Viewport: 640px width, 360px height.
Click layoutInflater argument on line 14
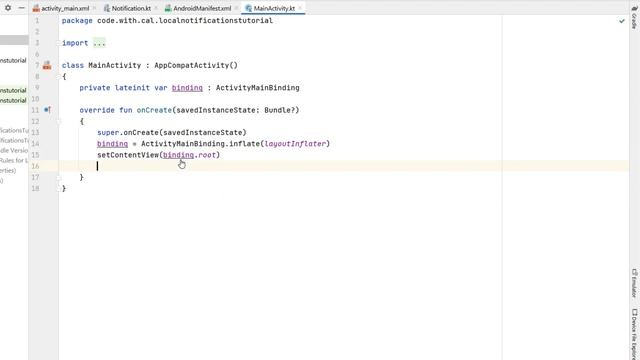(x=296, y=144)
